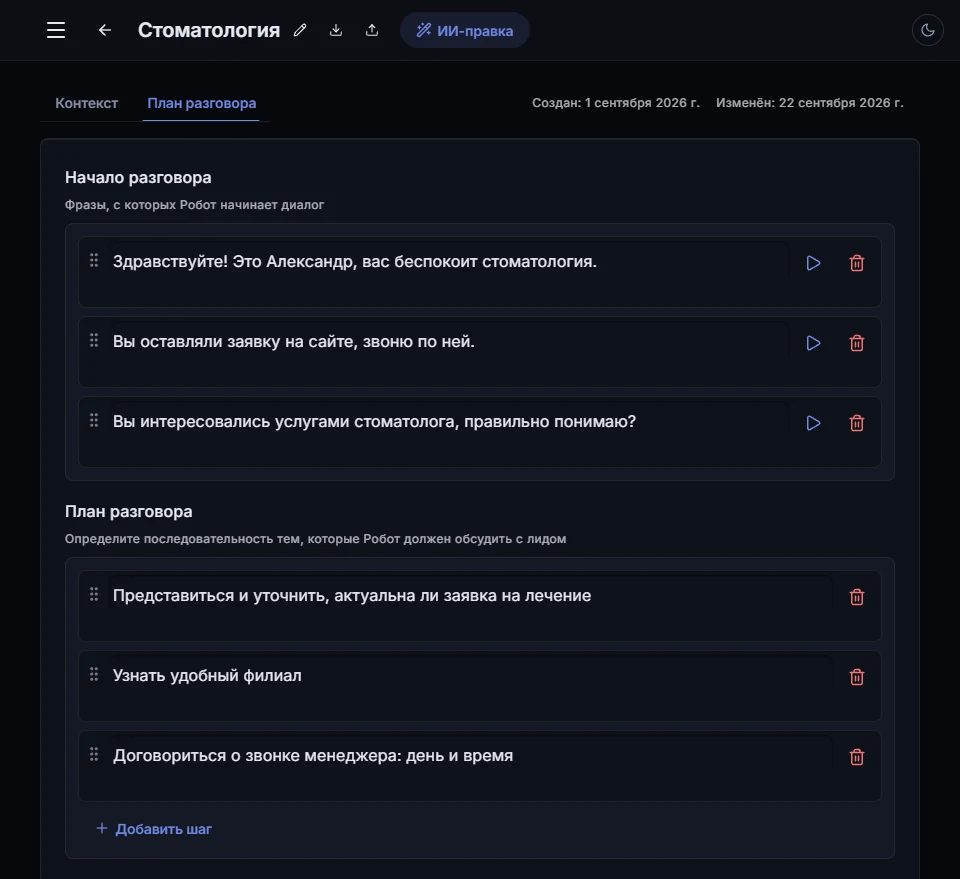Screen dimensions: 960x879
Task: Click the 'Изменён: 22 сентября 2026 г.' text
Action: [809, 103]
